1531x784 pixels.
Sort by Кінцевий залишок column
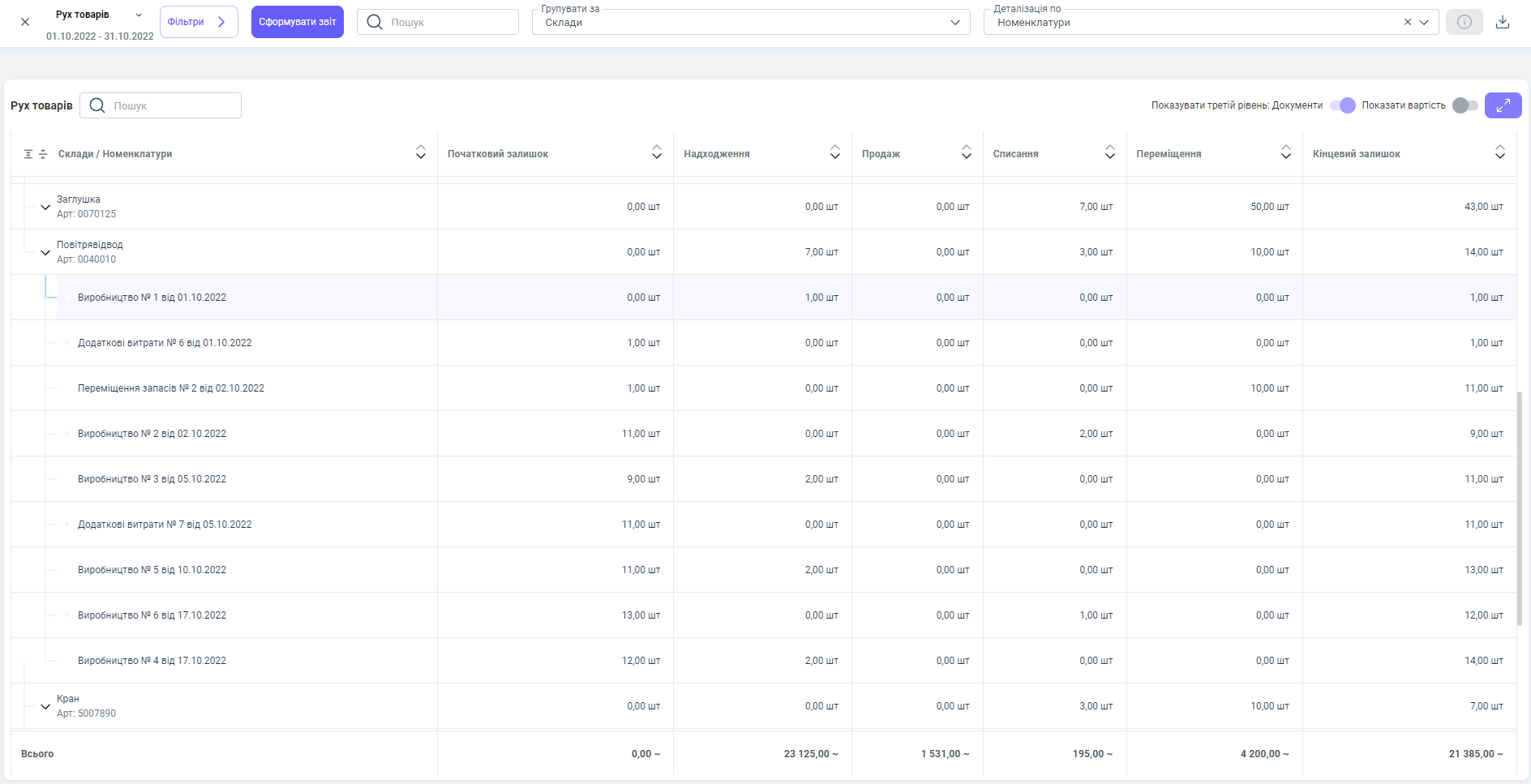click(x=1499, y=153)
